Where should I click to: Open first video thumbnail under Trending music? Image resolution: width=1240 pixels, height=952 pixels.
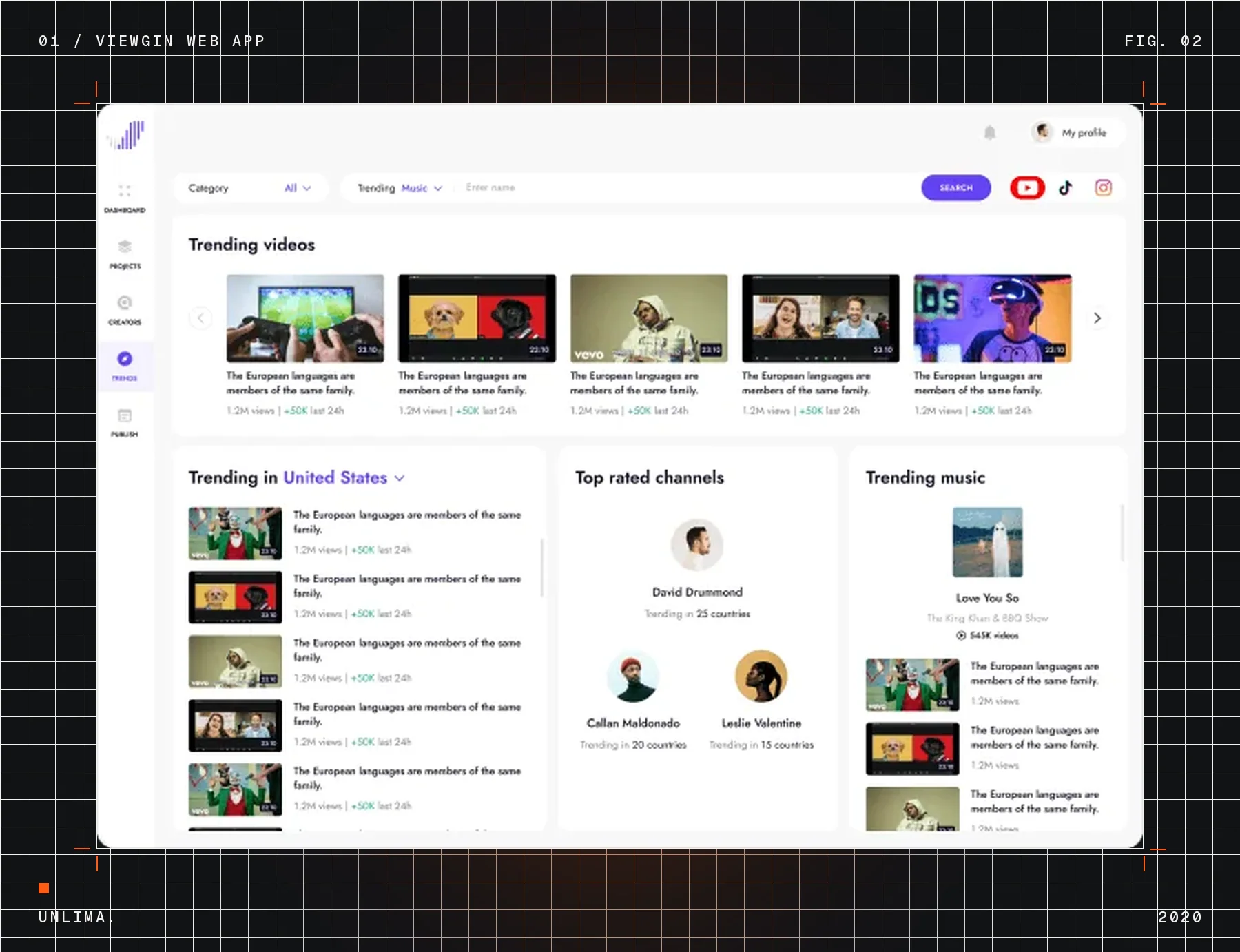(913, 685)
